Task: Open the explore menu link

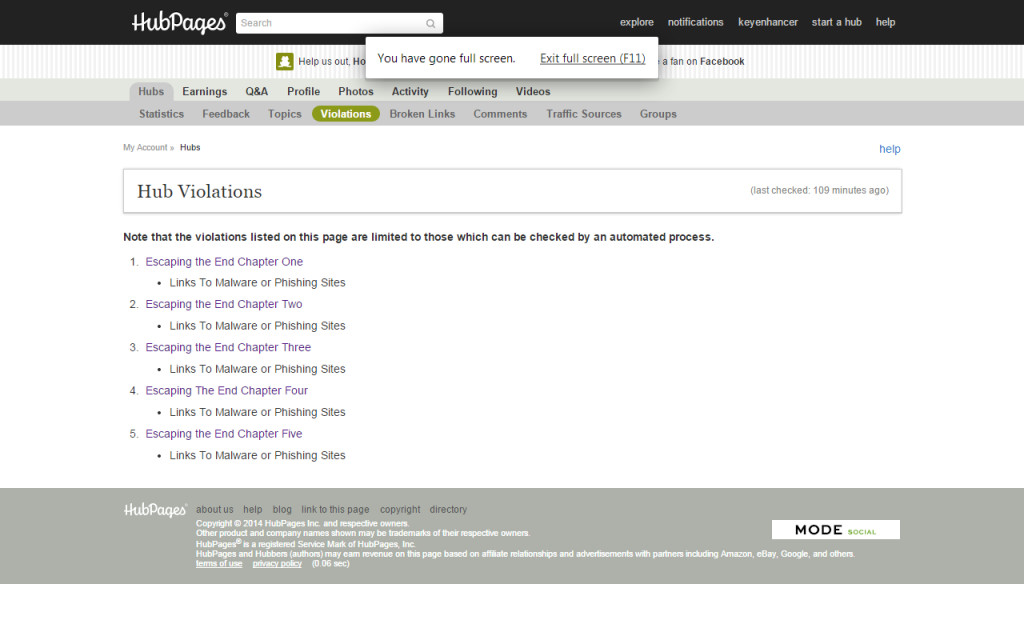Action: click(x=637, y=22)
